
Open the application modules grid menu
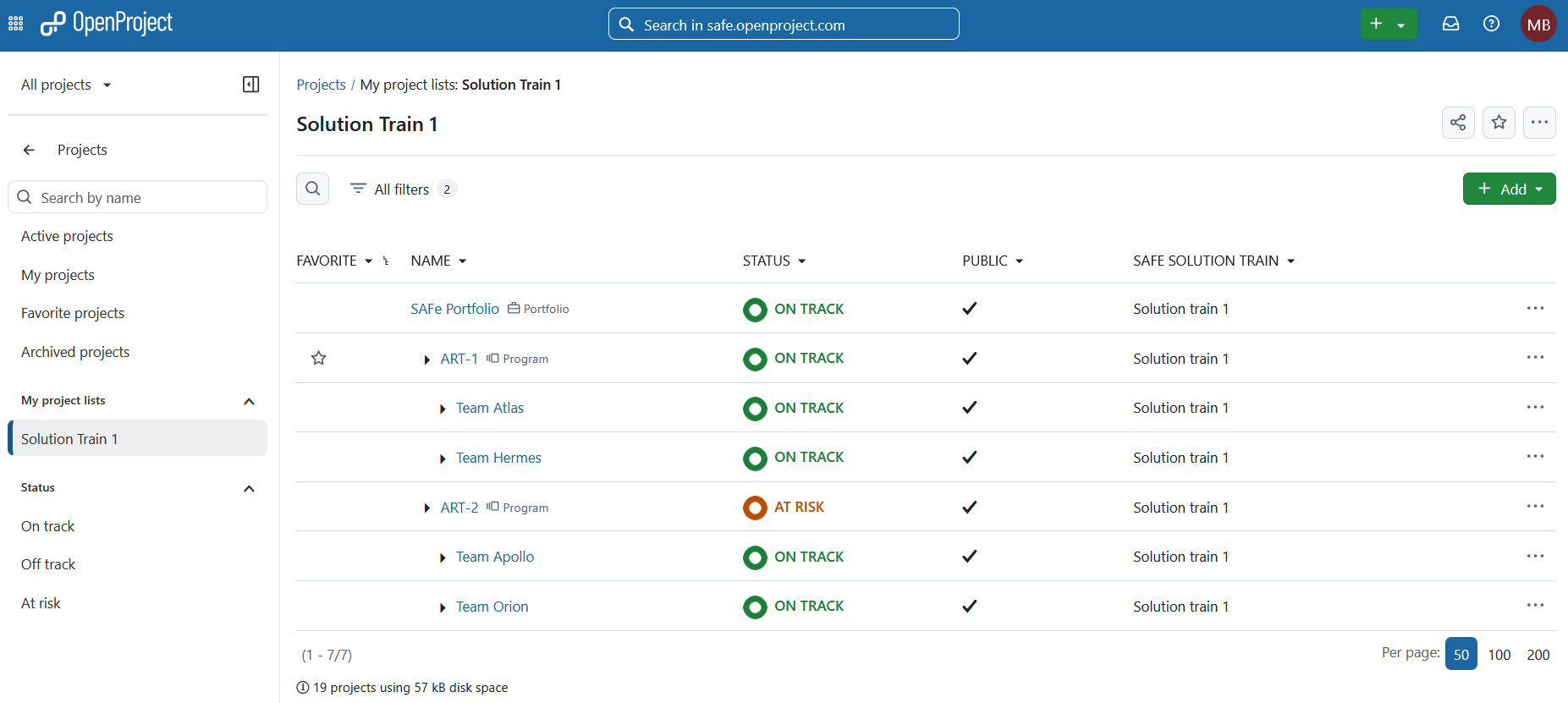point(16,24)
